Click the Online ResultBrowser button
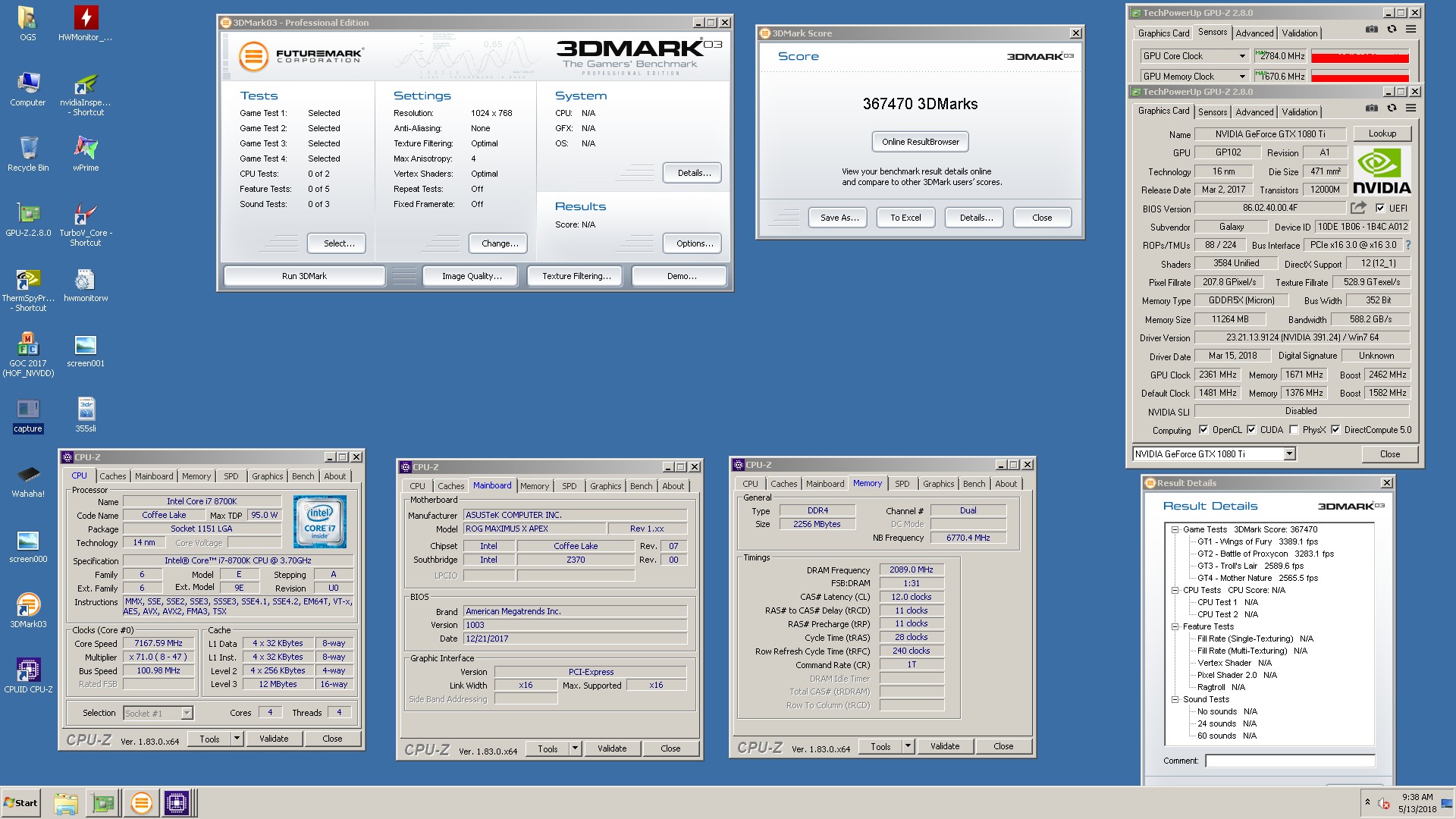 click(920, 142)
